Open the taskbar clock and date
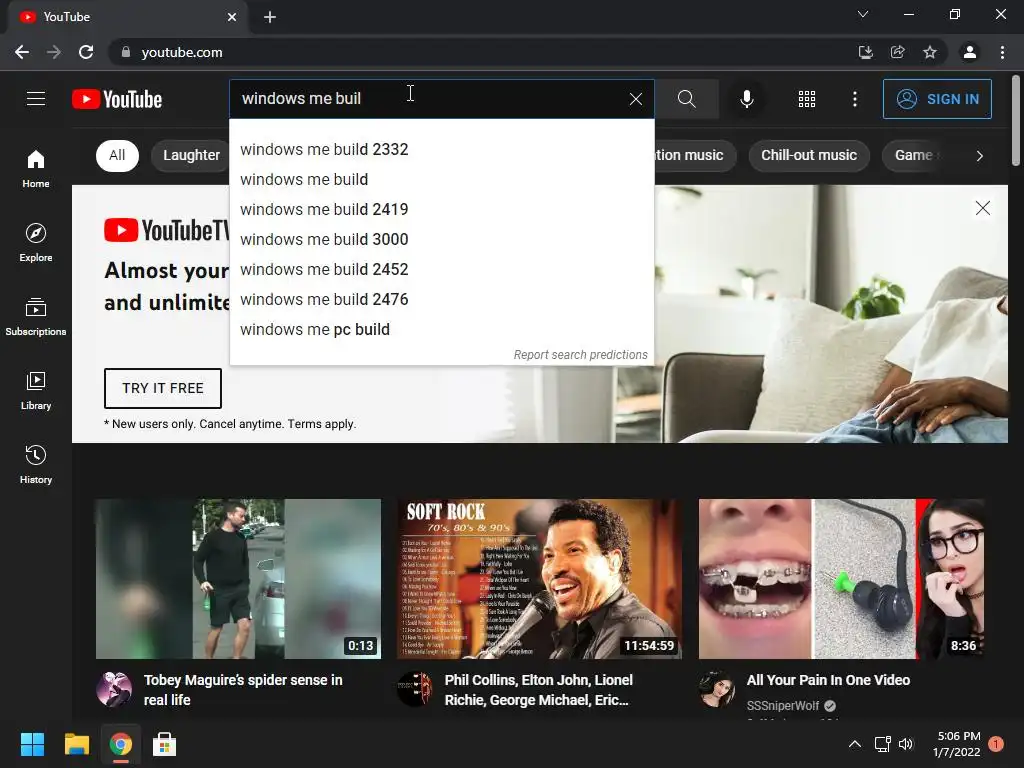This screenshot has height=768, width=1024. click(x=958, y=744)
